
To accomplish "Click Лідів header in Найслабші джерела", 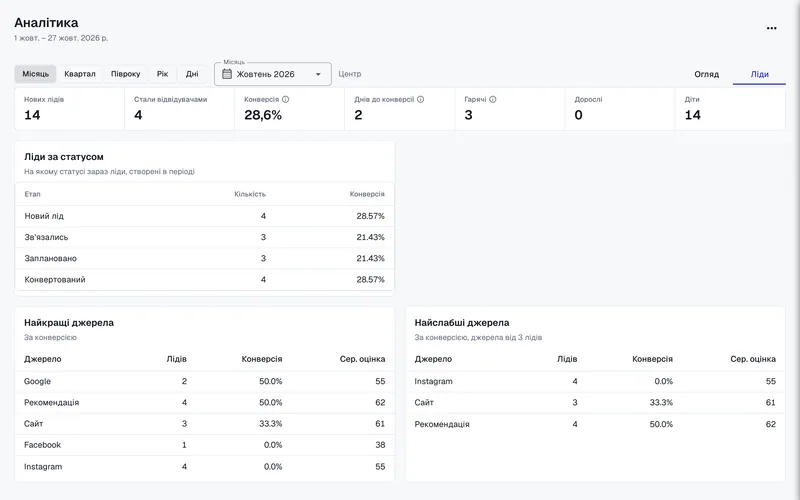I will pos(567,359).
